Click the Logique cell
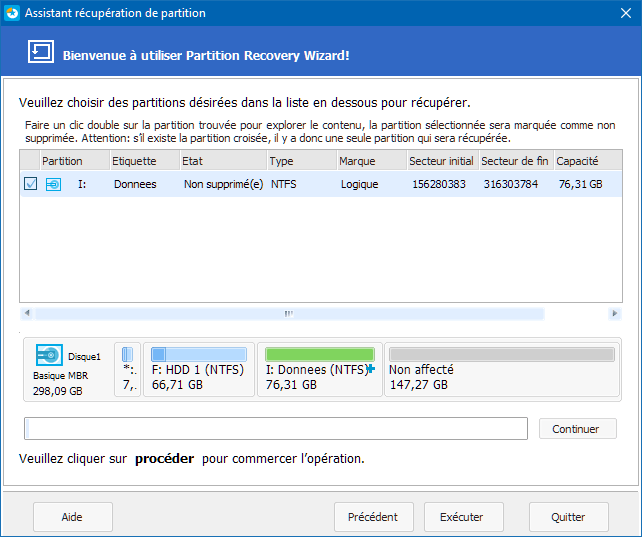The width and height of the screenshot is (642, 537). tap(359, 185)
